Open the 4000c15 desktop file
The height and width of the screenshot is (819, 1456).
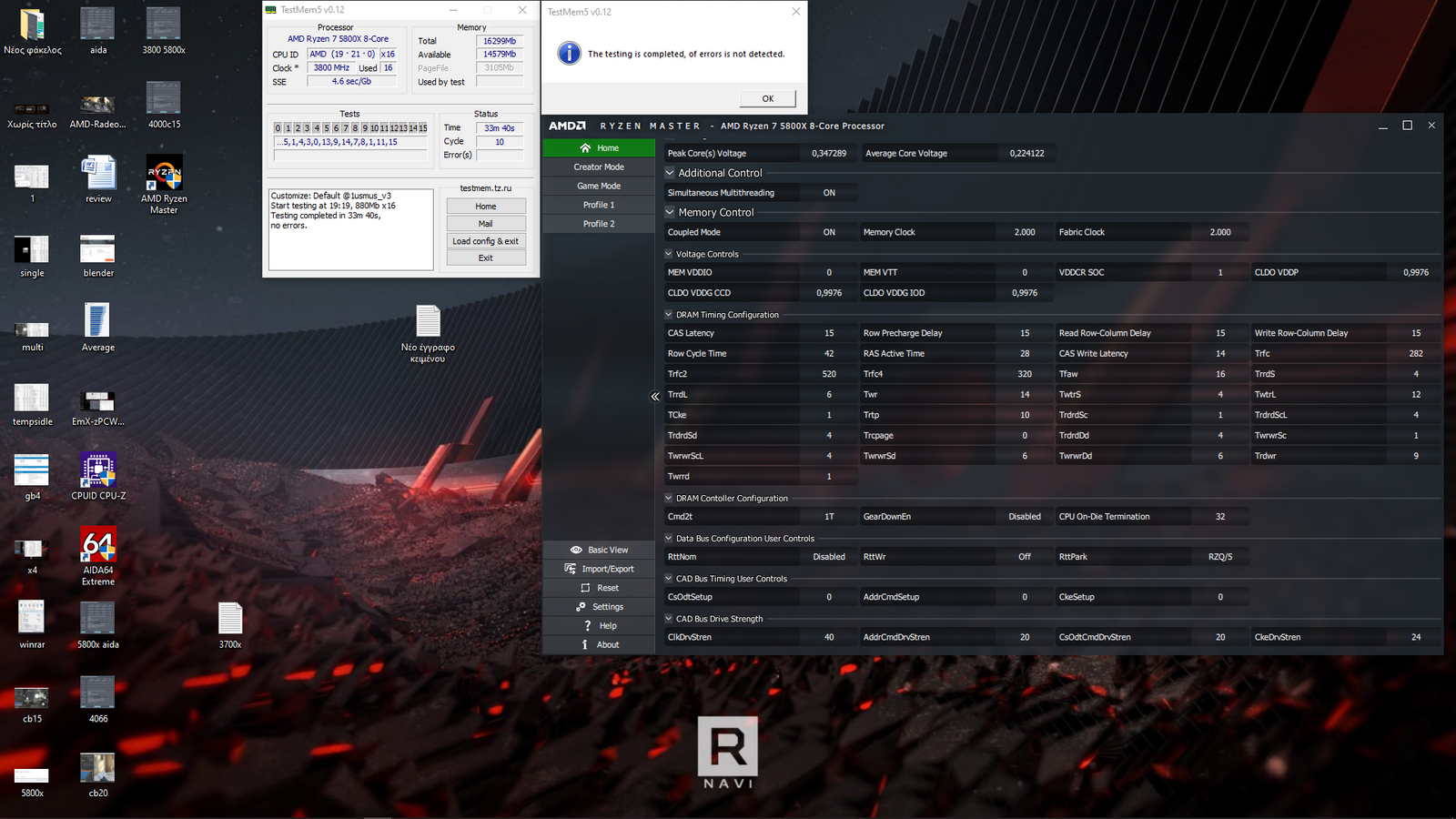pos(164,106)
